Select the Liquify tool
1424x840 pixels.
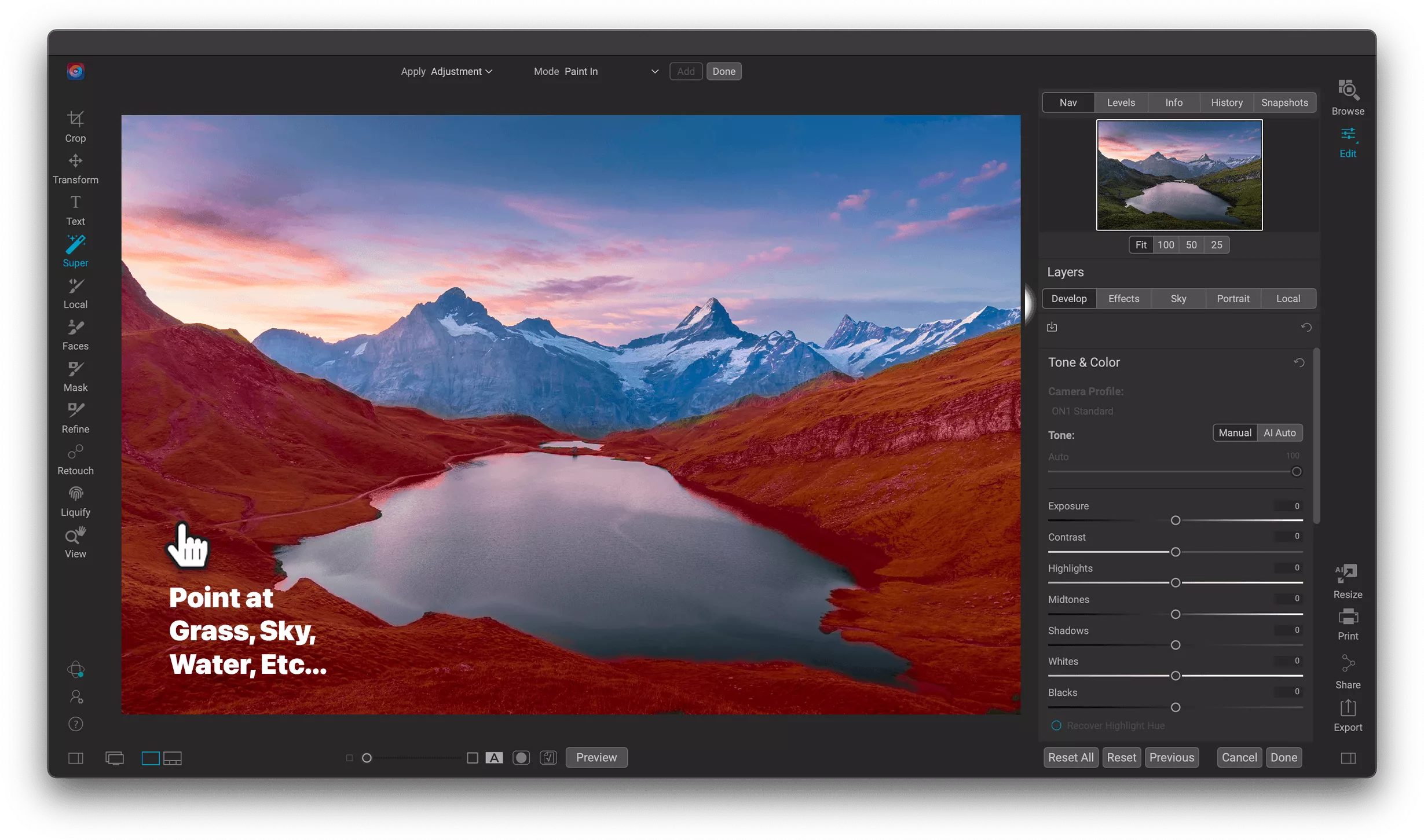pyautogui.click(x=74, y=500)
